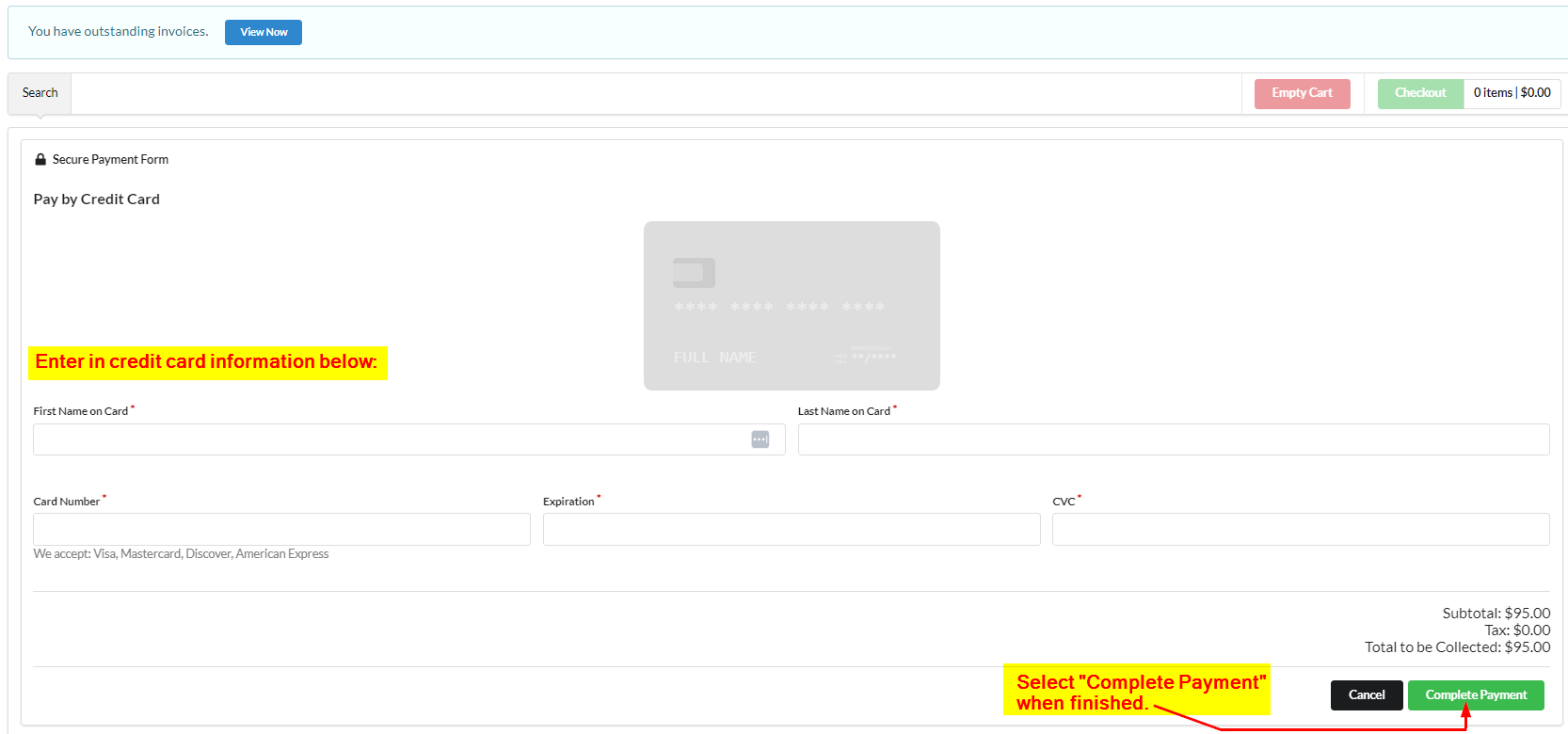
Task: Click the credit card preview image
Action: 792,306
